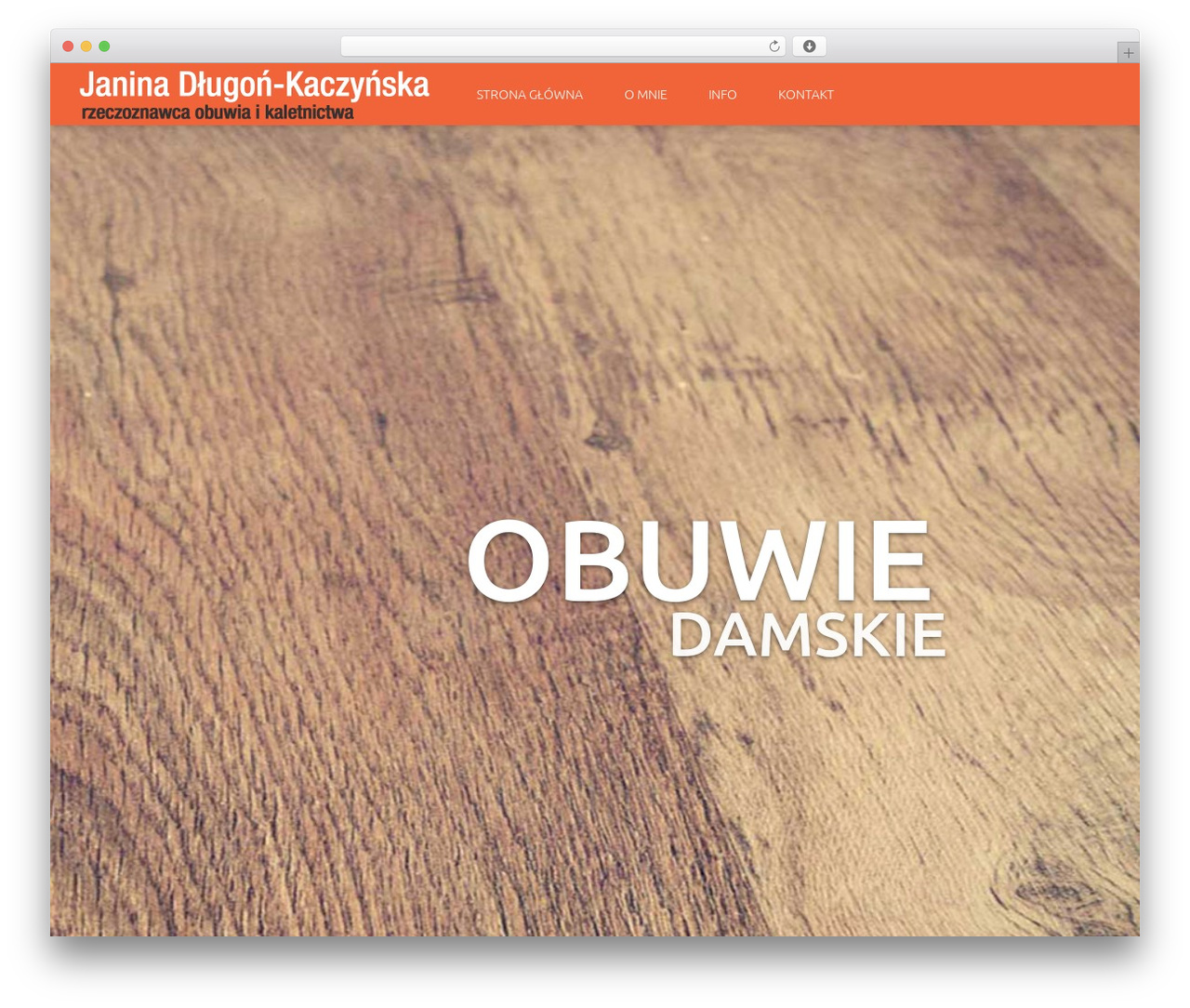Viewport: 1190px width, 1008px height.
Task: Maximize the window with green button
Action: coord(104,46)
